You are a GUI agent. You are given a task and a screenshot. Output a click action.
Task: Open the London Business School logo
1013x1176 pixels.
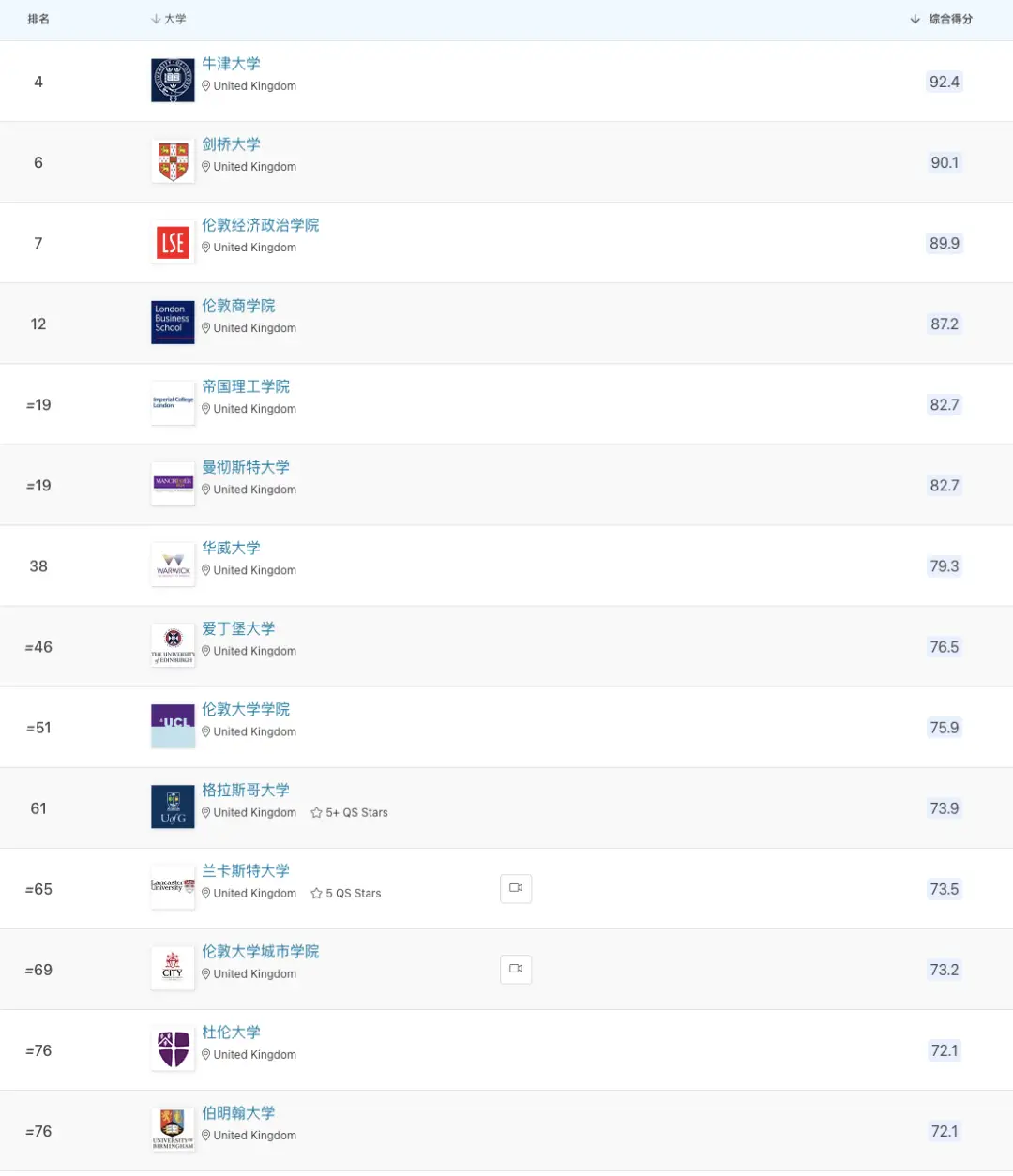(173, 323)
